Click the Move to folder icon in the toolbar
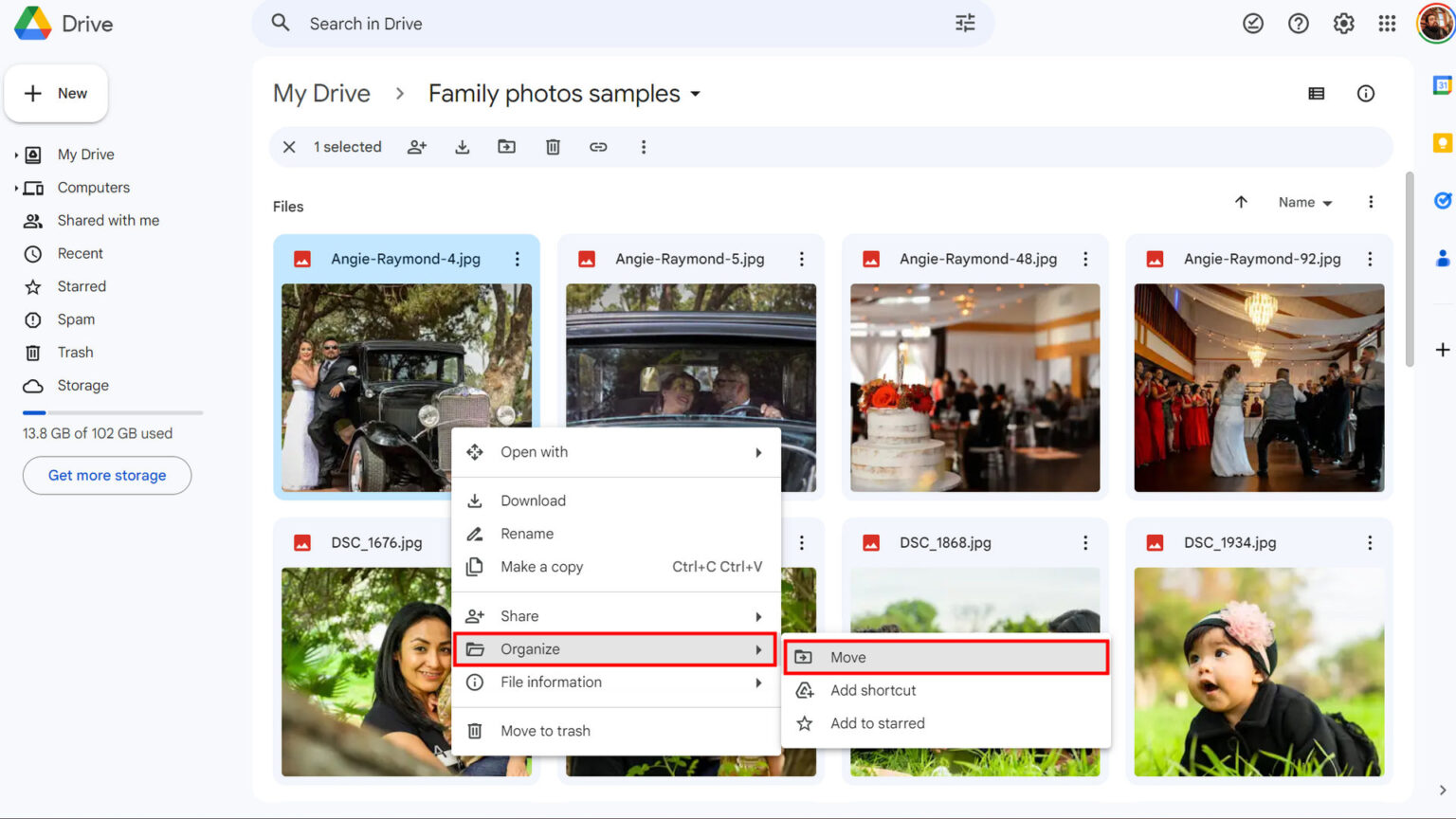 tap(506, 147)
